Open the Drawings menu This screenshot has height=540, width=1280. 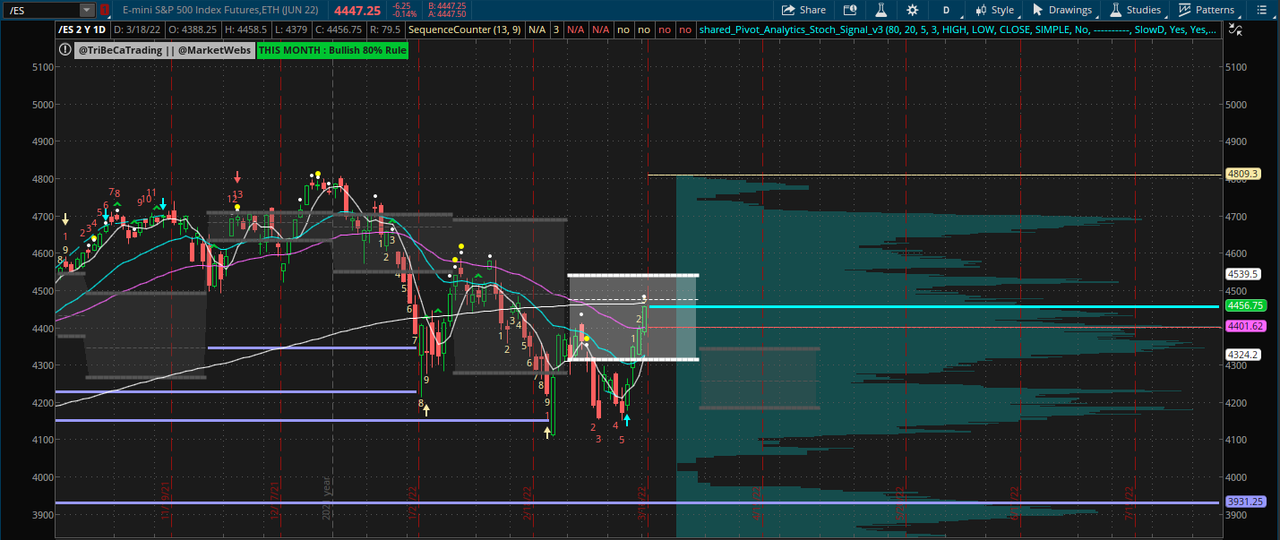tap(1062, 10)
